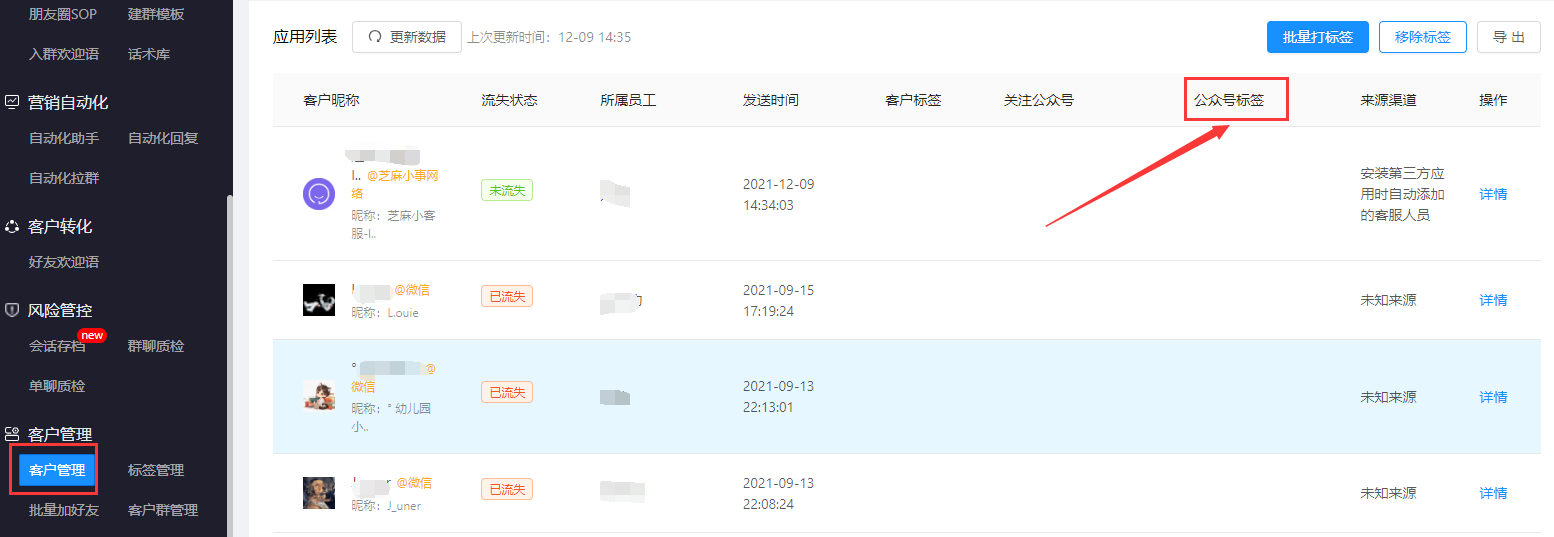Click the 客户管理 section header icon
The image size is (1554, 537).
12,434
